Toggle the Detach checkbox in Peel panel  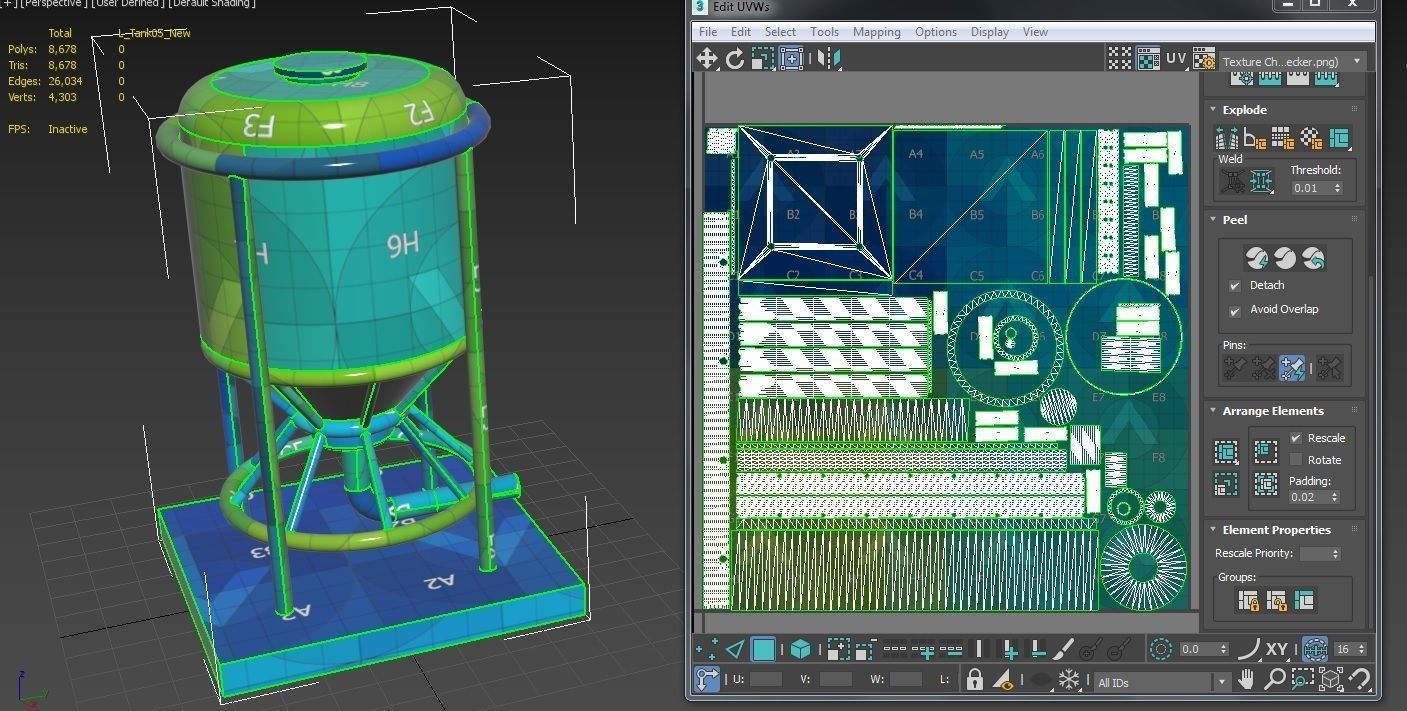pos(1235,286)
